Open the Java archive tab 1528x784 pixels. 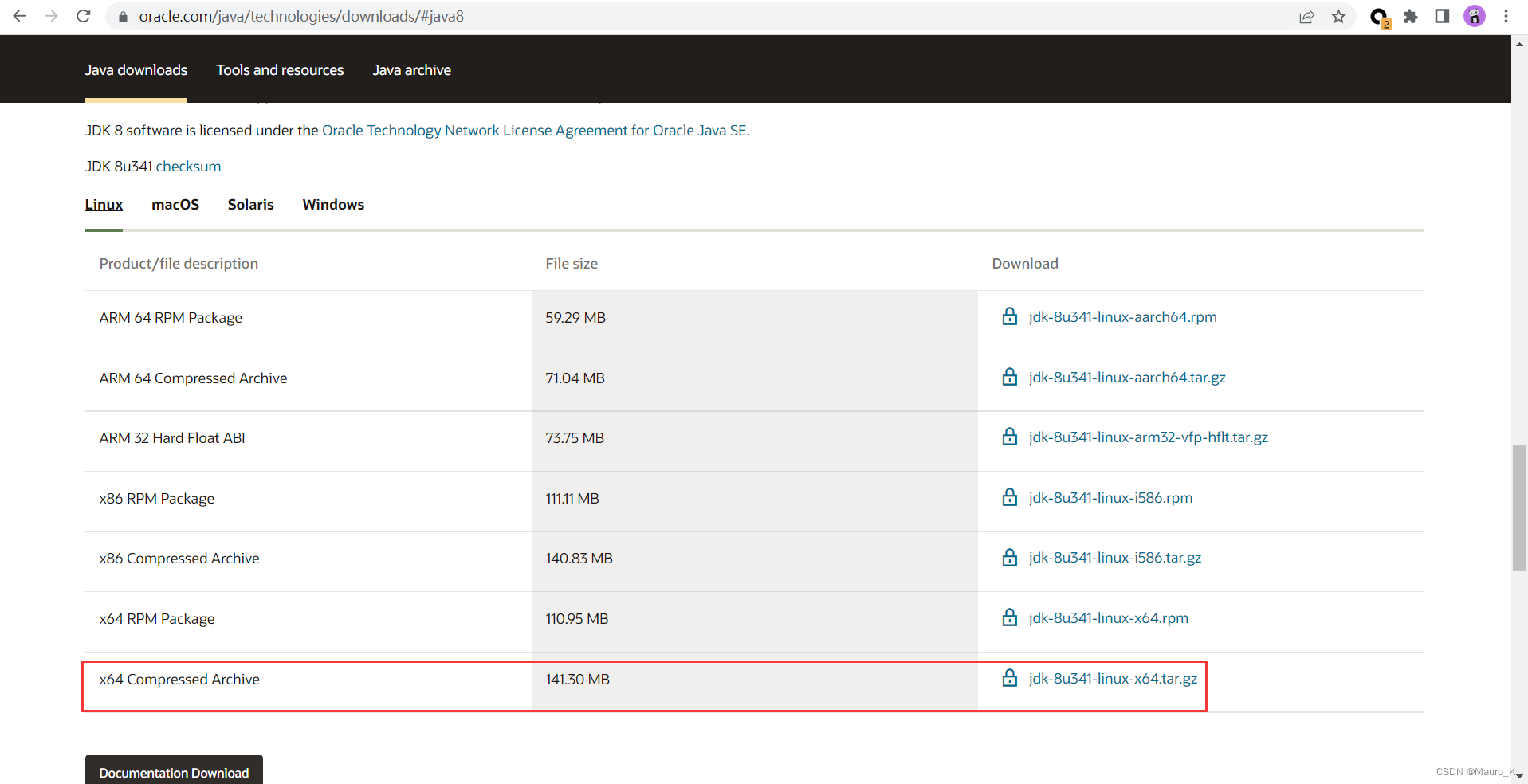point(412,70)
